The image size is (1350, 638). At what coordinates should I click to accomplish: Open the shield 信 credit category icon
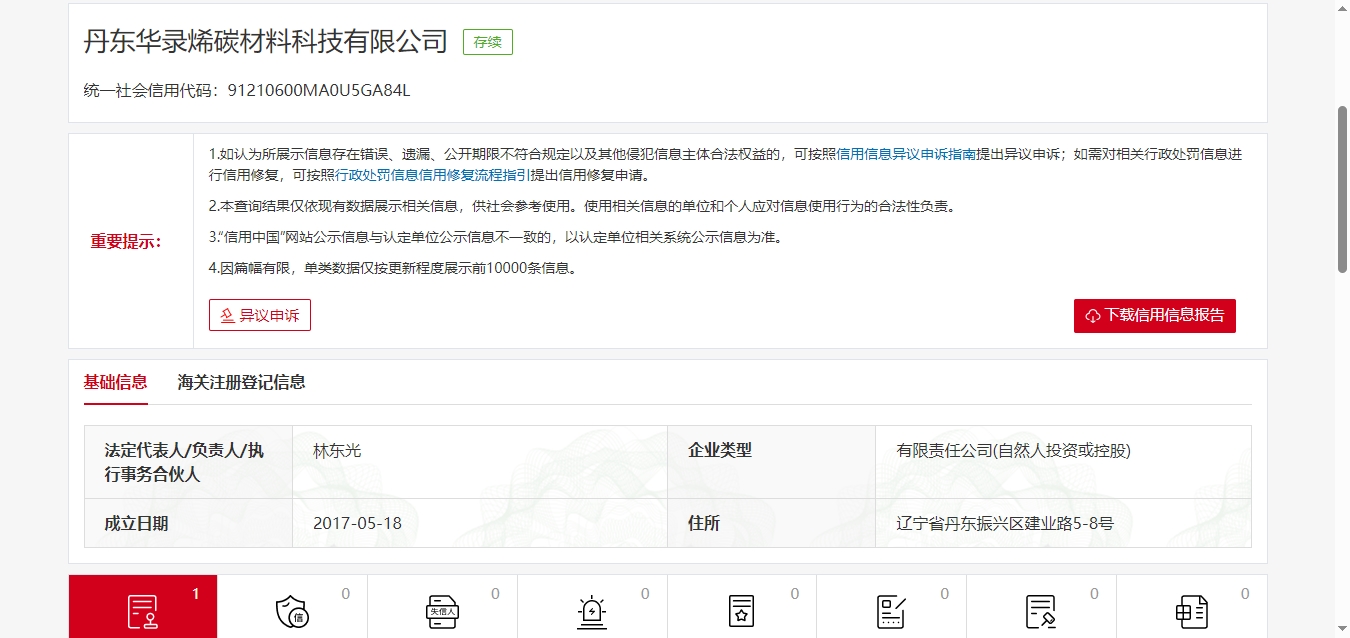[292, 611]
